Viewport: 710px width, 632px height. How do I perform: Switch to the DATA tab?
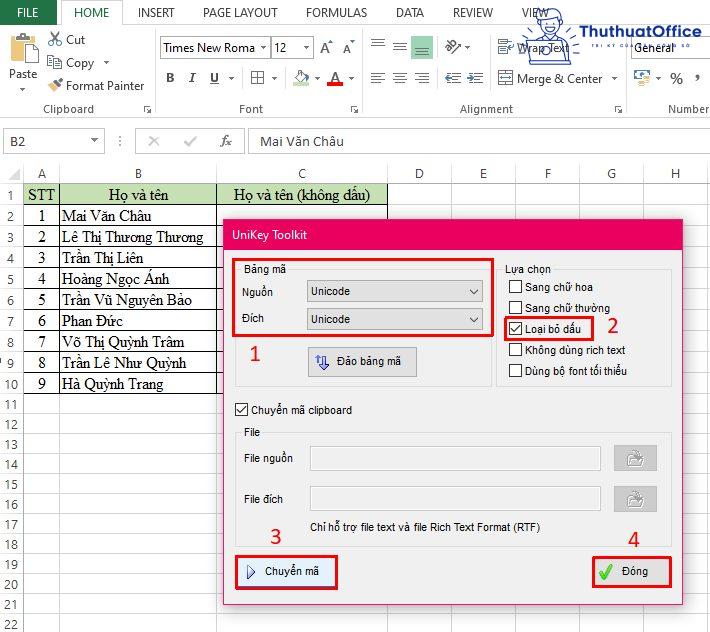(x=410, y=13)
